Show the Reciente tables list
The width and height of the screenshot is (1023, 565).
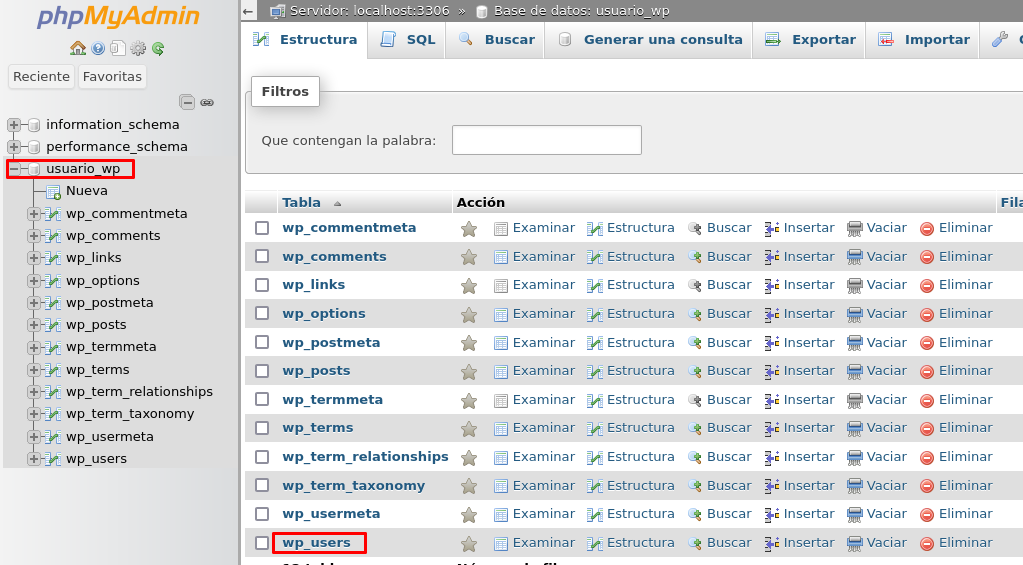pyautogui.click(x=41, y=76)
